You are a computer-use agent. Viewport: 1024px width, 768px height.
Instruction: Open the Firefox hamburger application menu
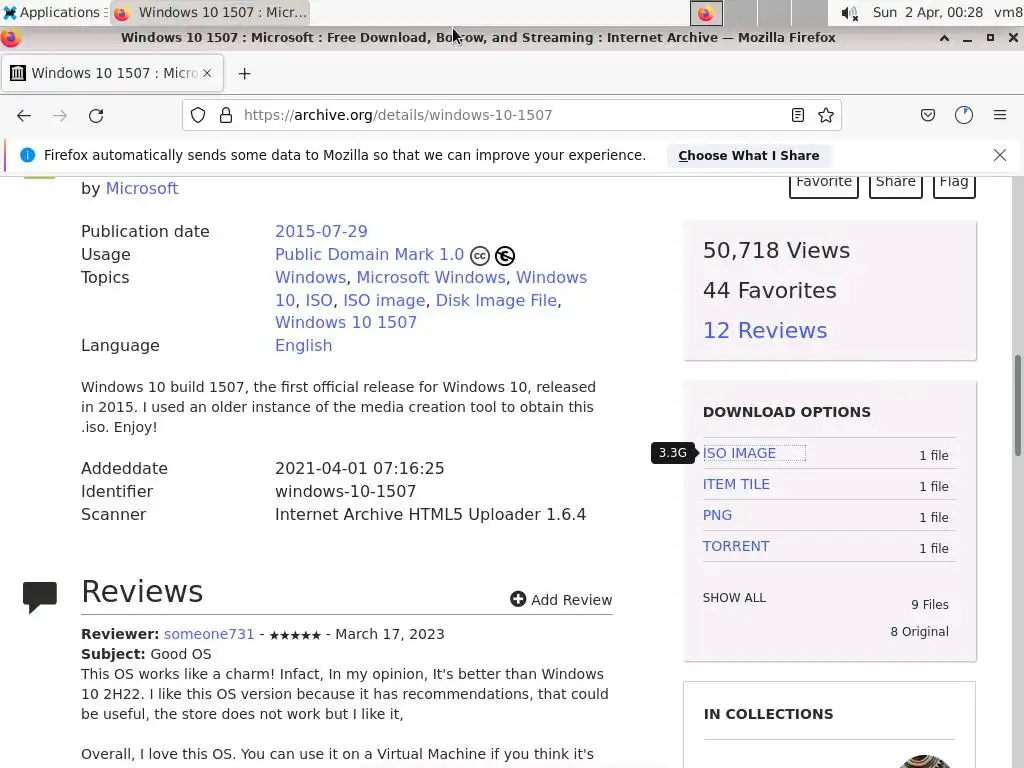coord(1000,116)
